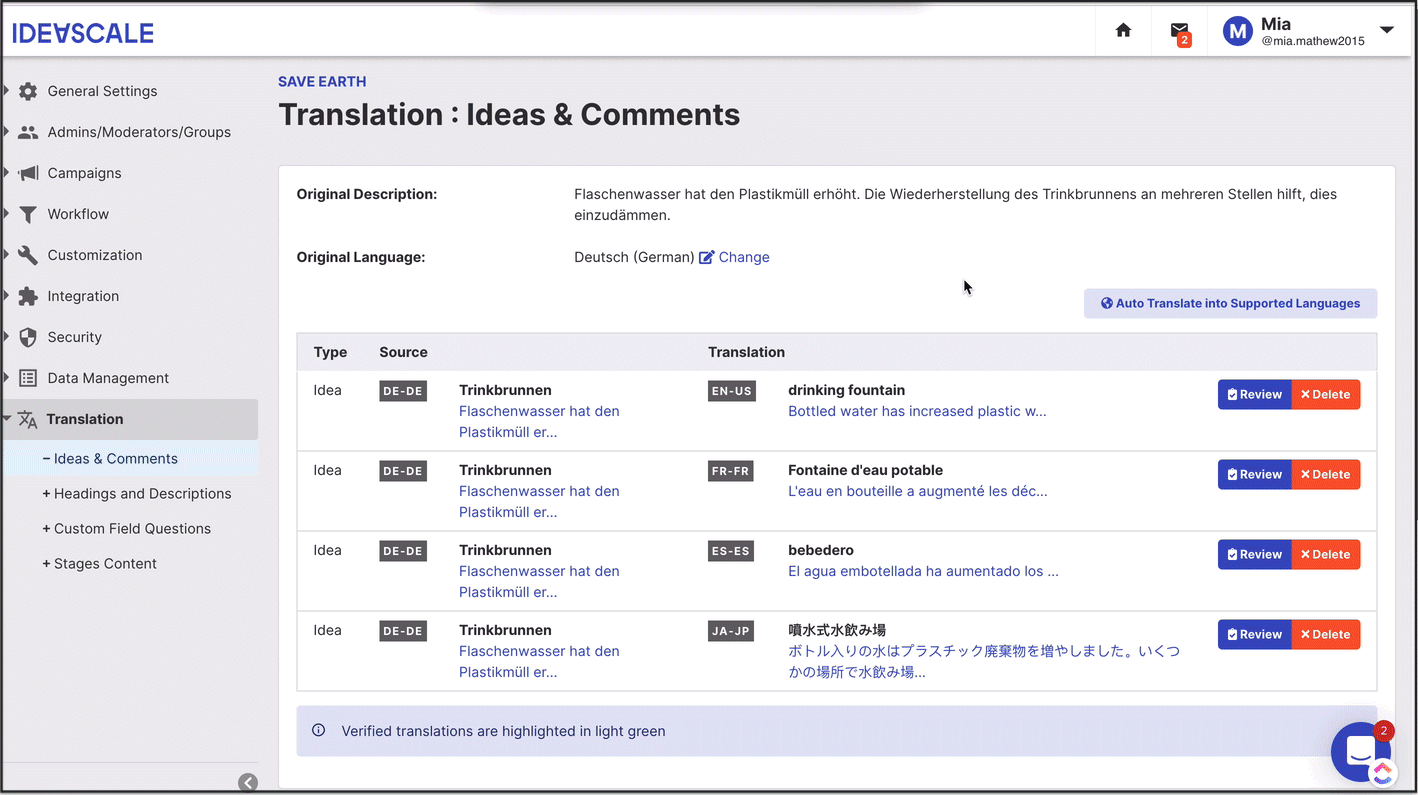Open Custom Field Questions submenu
The width and height of the screenshot is (1418, 795).
127,528
